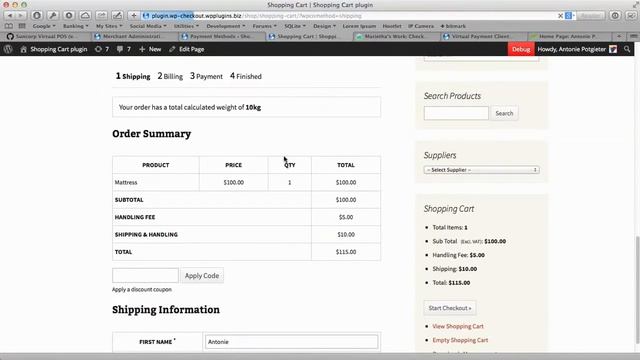
Task: Click the Apply Code button
Action: 202,276
